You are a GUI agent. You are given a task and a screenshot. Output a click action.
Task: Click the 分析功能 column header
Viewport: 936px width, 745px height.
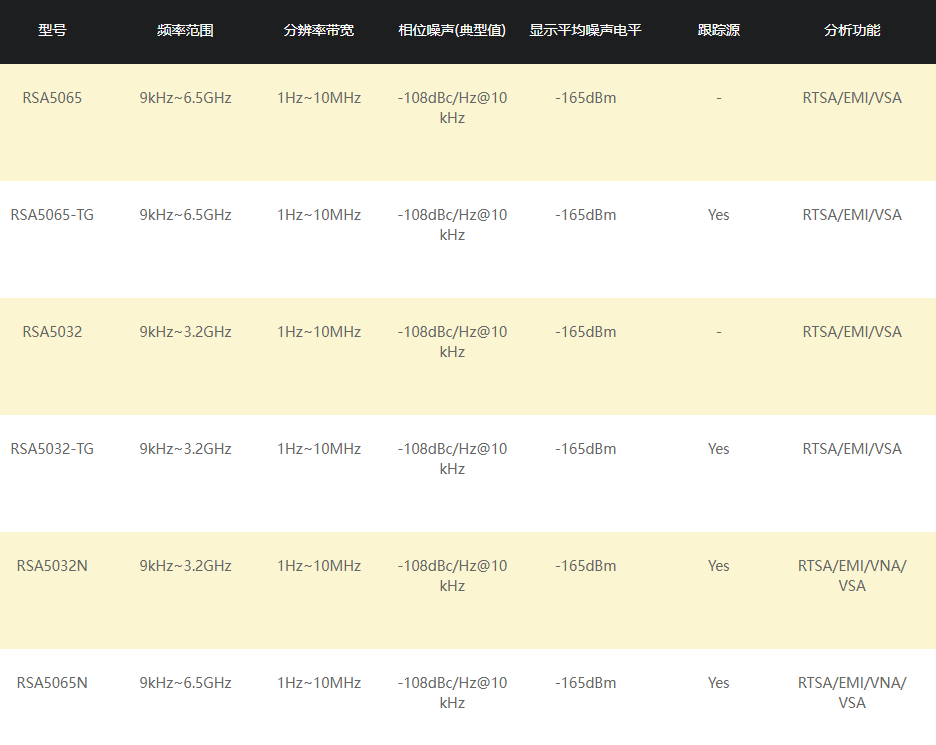pyautogui.click(x=852, y=30)
